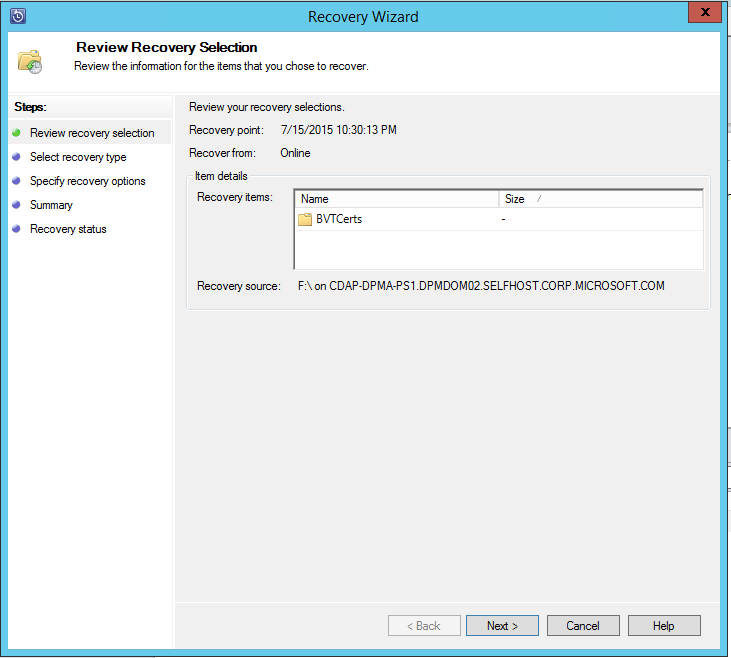Click the Next button
The height and width of the screenshot is (658, 731).
502,625
